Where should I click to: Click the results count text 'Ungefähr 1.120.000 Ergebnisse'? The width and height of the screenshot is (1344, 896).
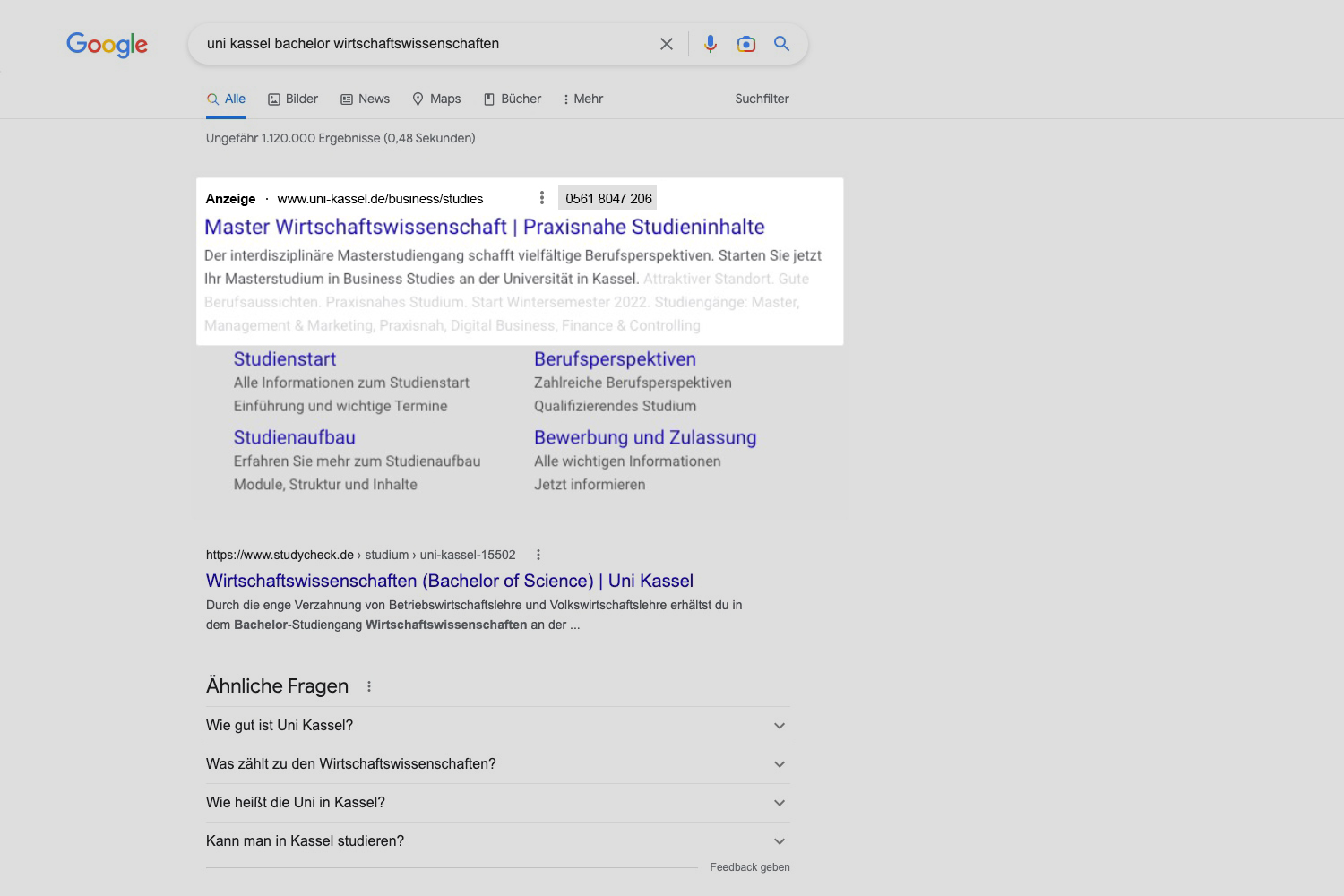[x=293, y=138]
